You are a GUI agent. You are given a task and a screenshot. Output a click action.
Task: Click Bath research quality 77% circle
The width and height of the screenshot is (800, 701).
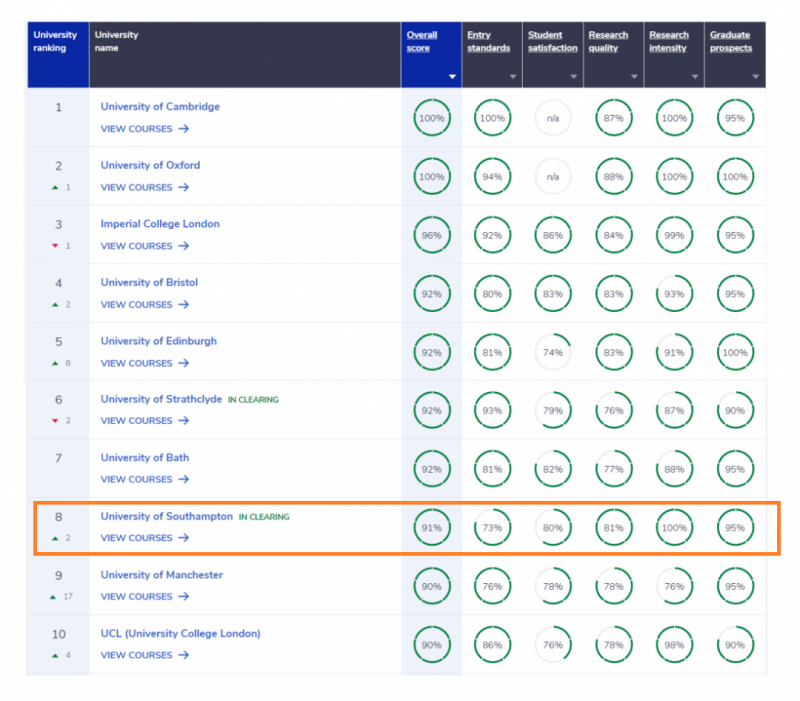click(x=614, y=469)
